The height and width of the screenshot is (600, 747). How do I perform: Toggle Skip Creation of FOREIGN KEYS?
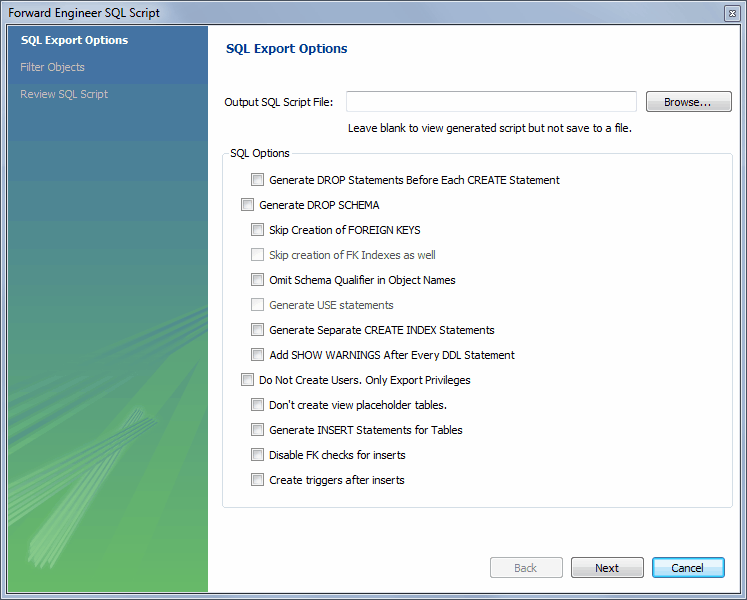[258, 230]
